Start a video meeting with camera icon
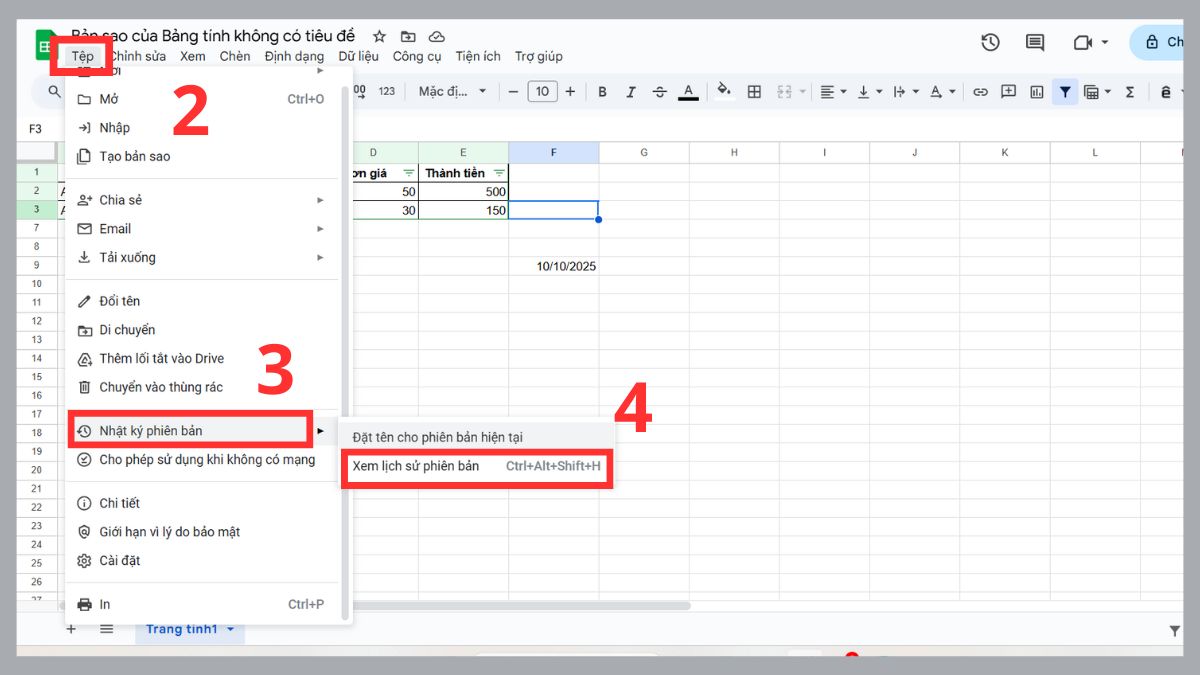Image resolution: width=1200 pixels, height=675 pixels. click(x=1082, y=42)
